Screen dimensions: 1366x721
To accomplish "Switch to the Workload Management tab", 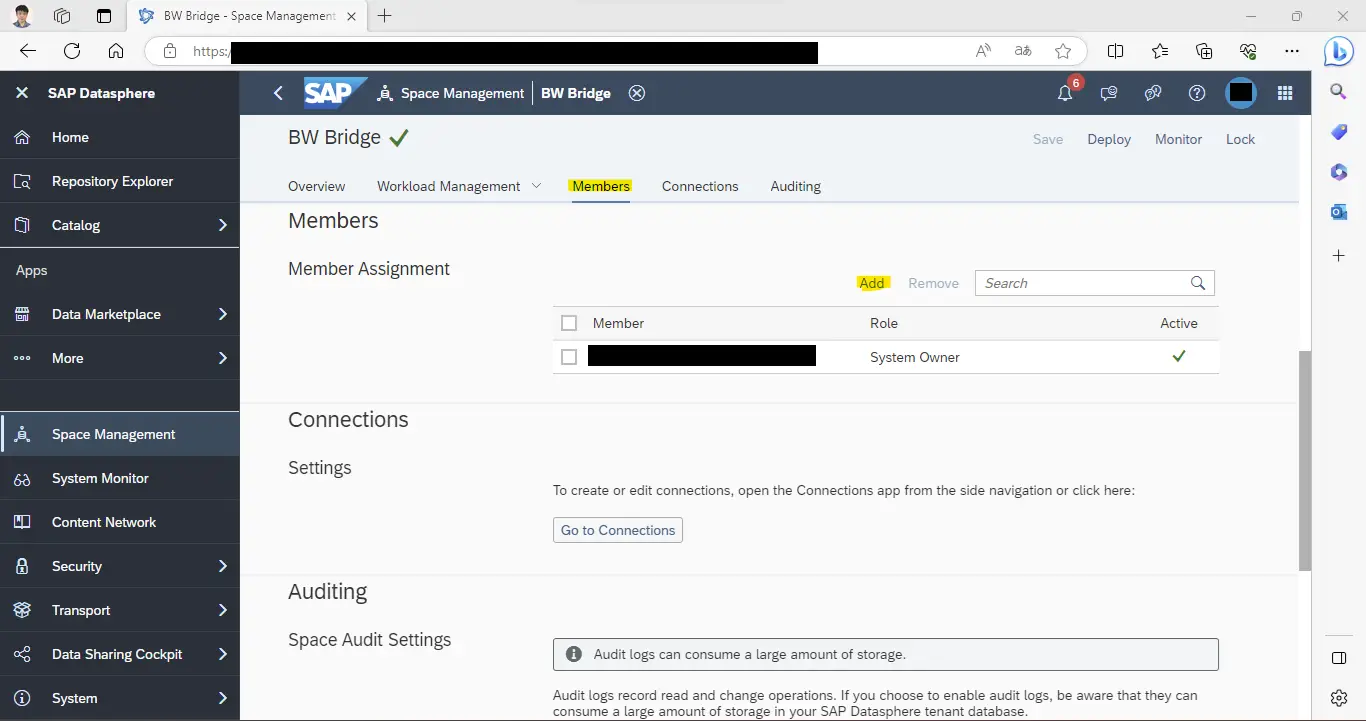I will point(448,186).
